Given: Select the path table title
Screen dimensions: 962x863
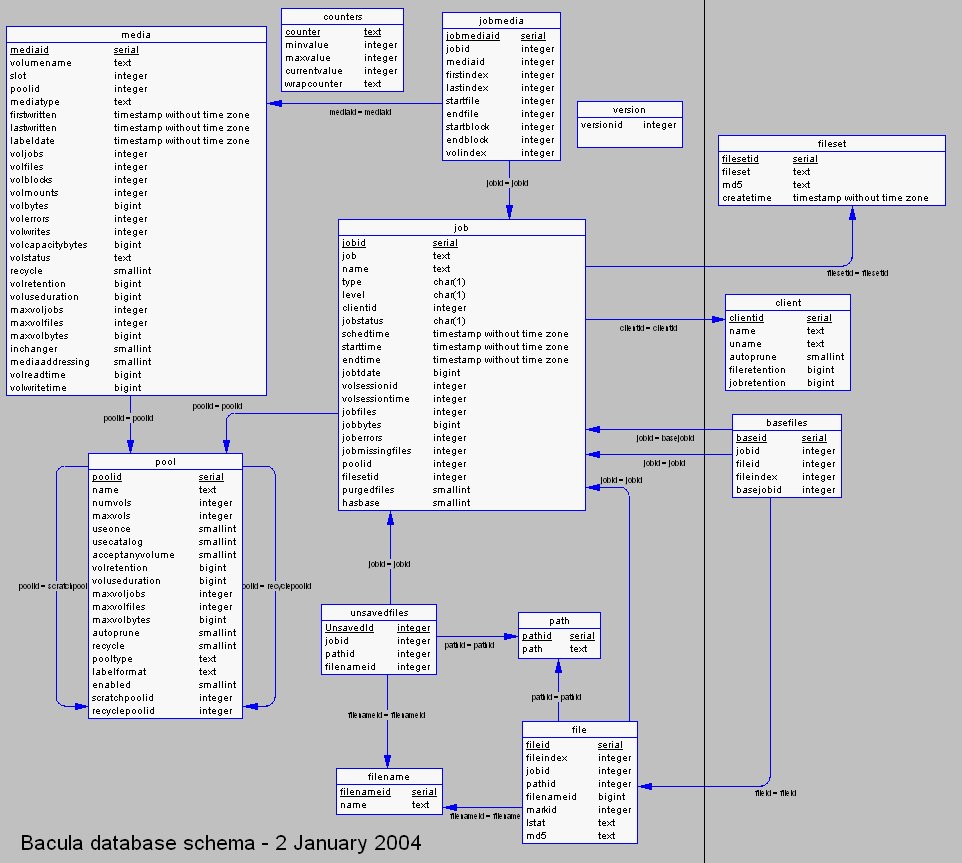Looking at the screenshot, I should [x=559, y=621].
